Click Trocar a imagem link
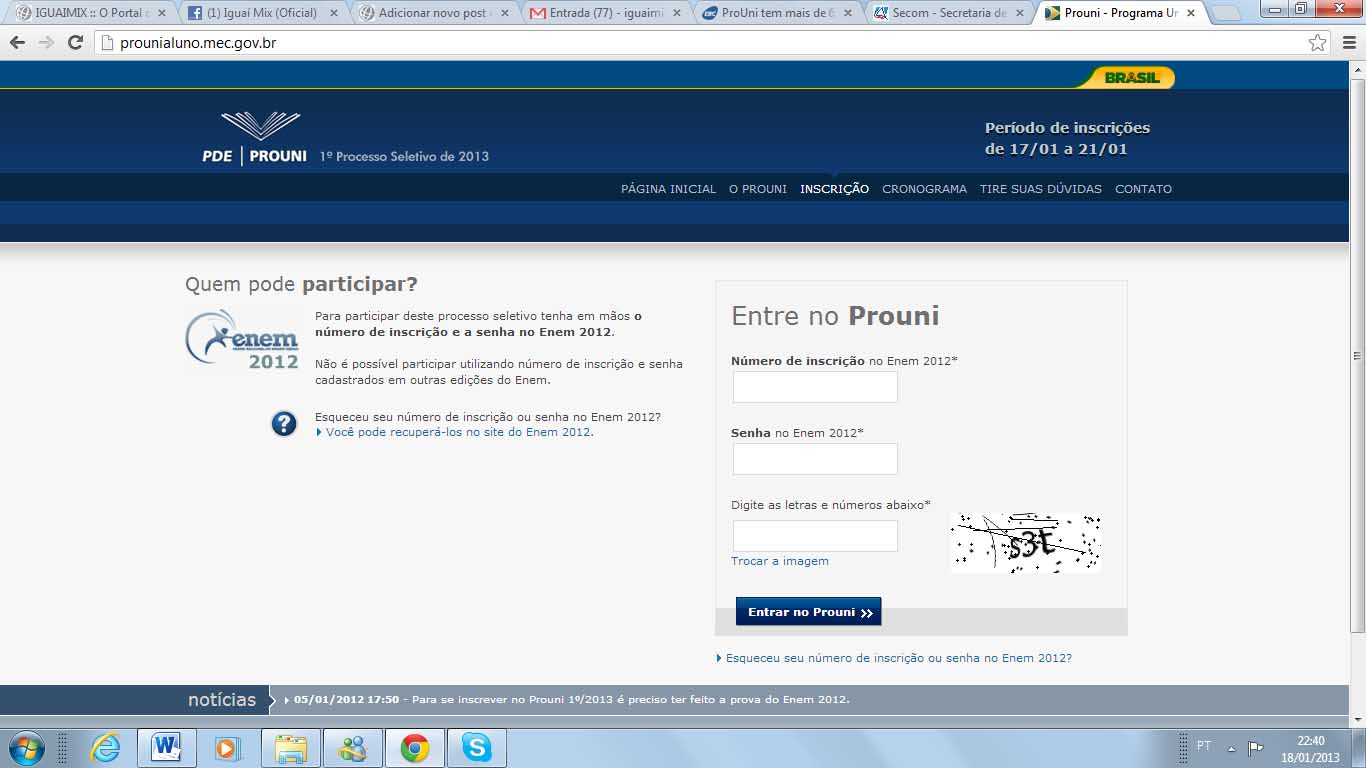The width and height of the screenshot is (1366, 768). (x=780, y=561)
